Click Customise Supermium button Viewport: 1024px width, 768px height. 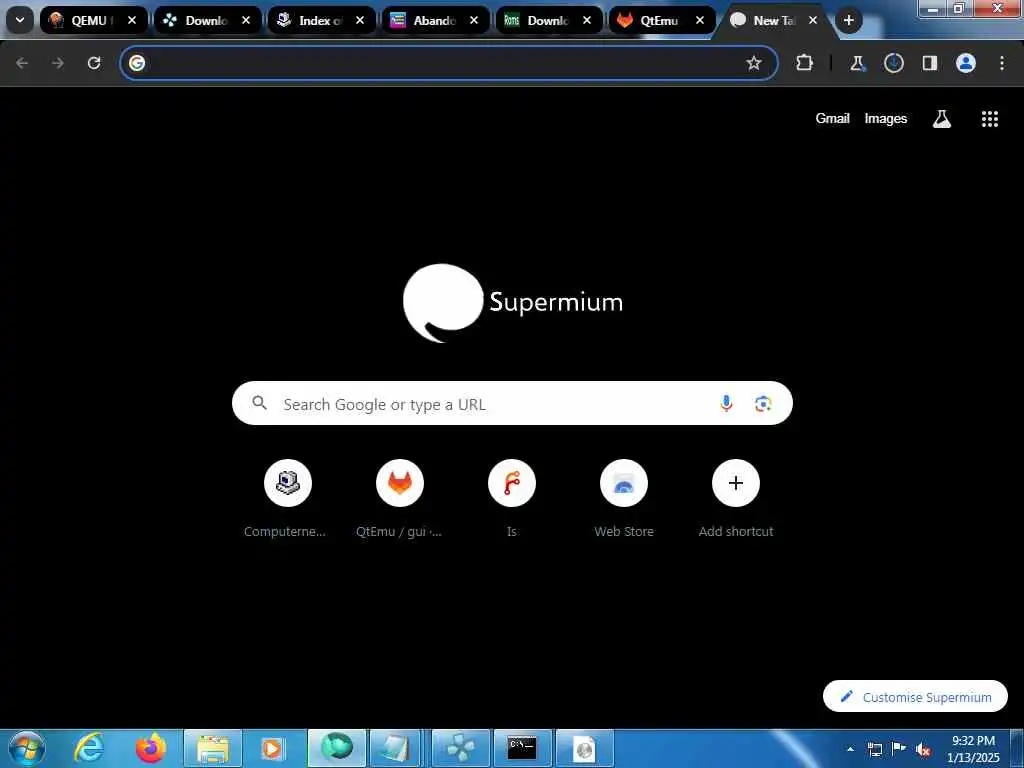coord(915,696)
